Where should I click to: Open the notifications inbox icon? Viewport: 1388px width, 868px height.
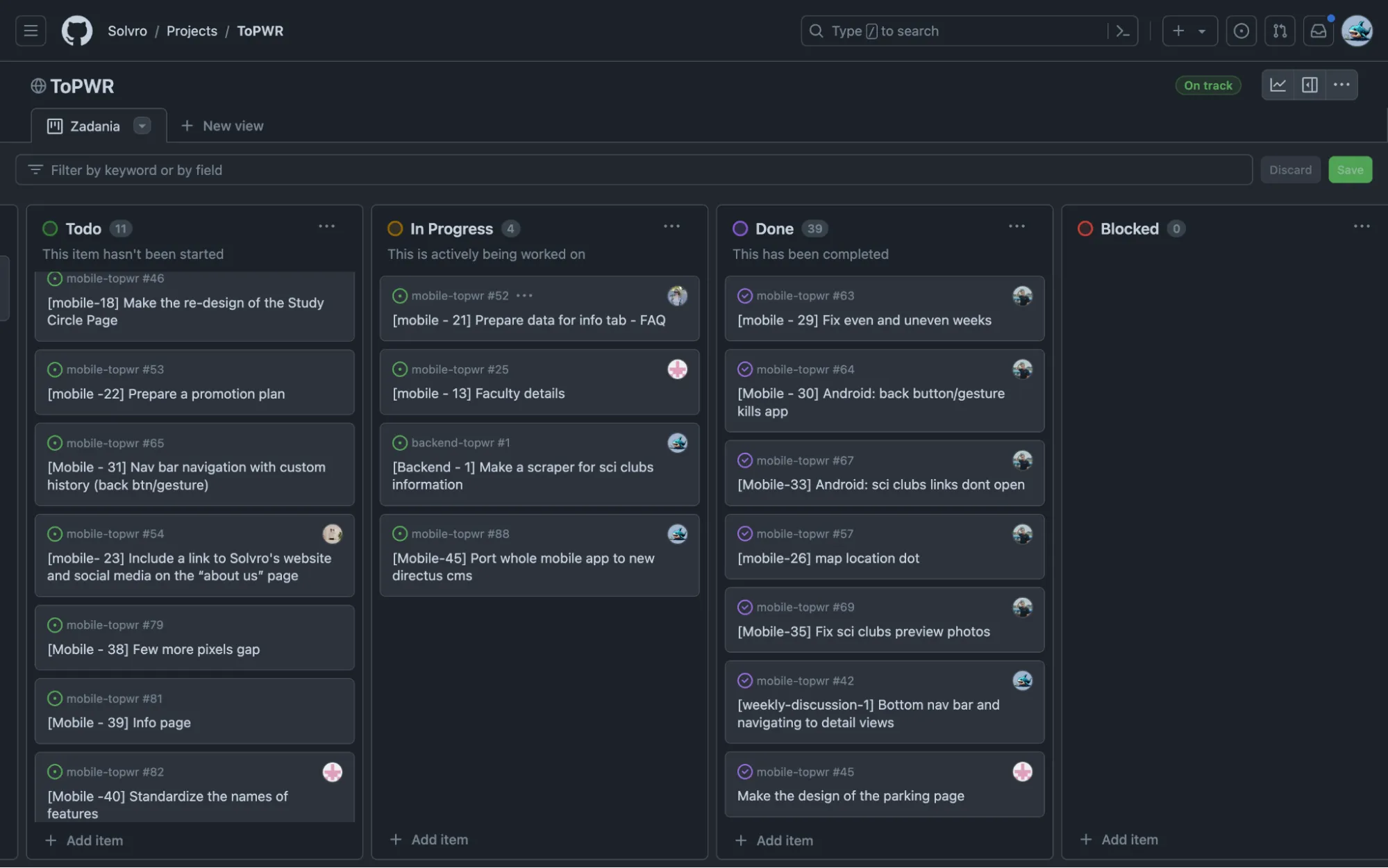pos(1318,31)
